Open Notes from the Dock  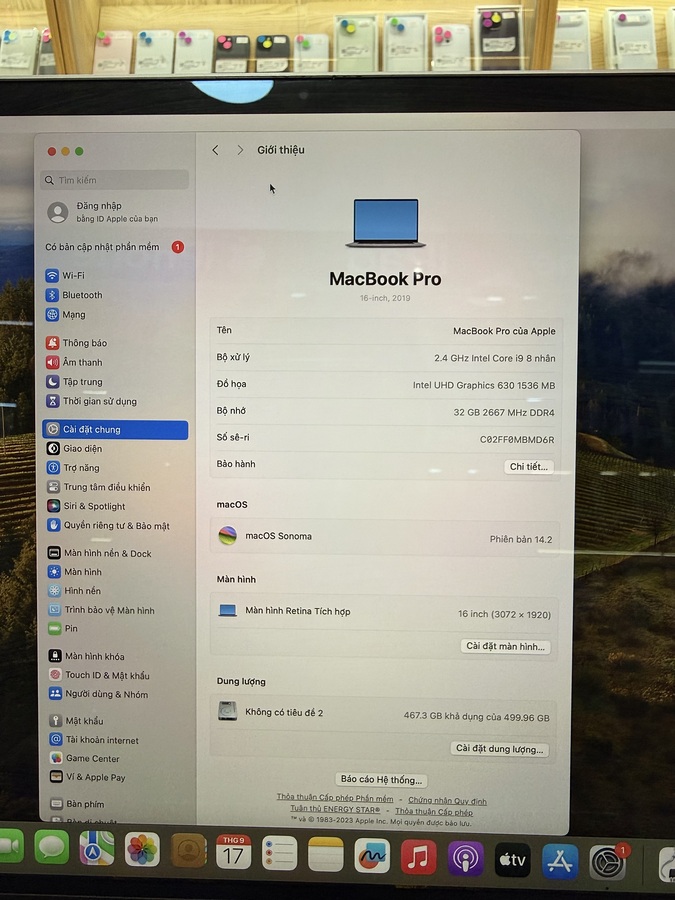click(x=325, y=855)
